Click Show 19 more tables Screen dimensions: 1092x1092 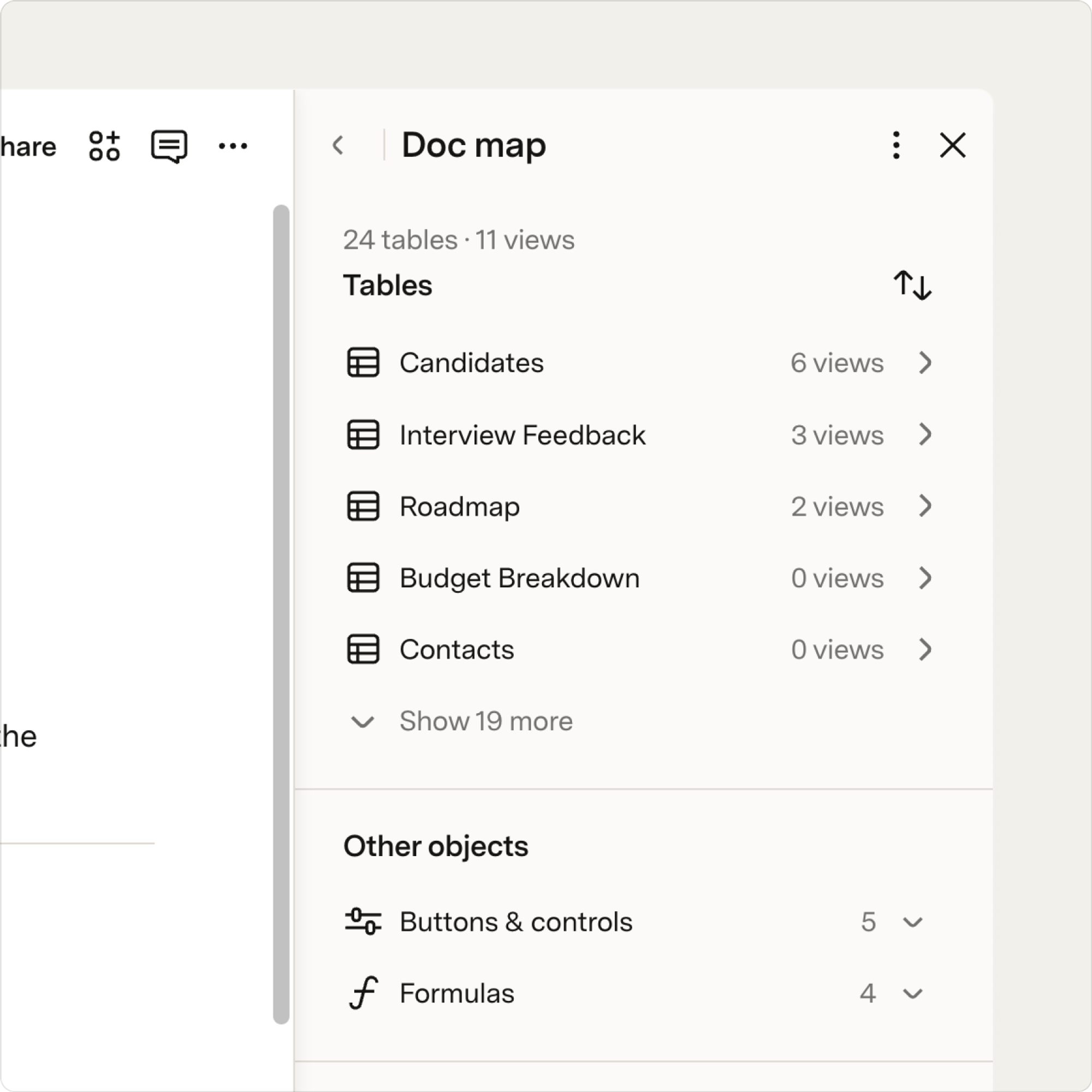(x=486, y=721)
